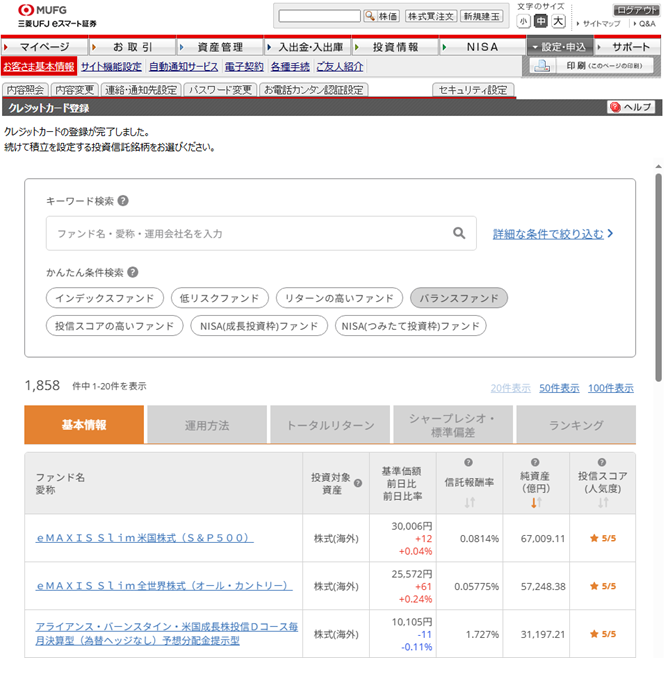Screen dimensions: 668x678
Task: Sort by 信託報酬率 arrows
Action: (x=470, y=502)
